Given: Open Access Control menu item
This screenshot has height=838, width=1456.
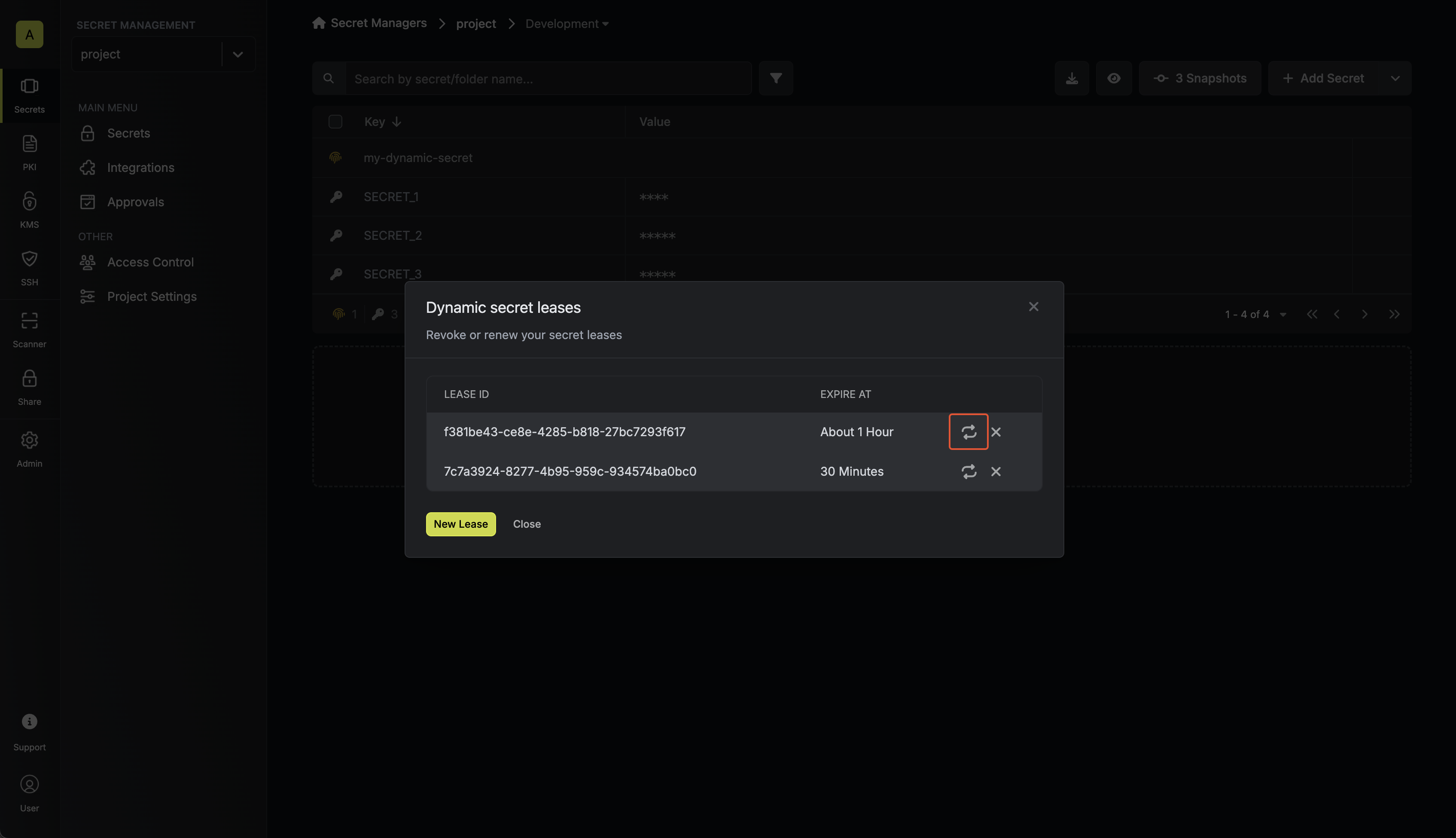Looking at the screenshot, I should 150,262.
